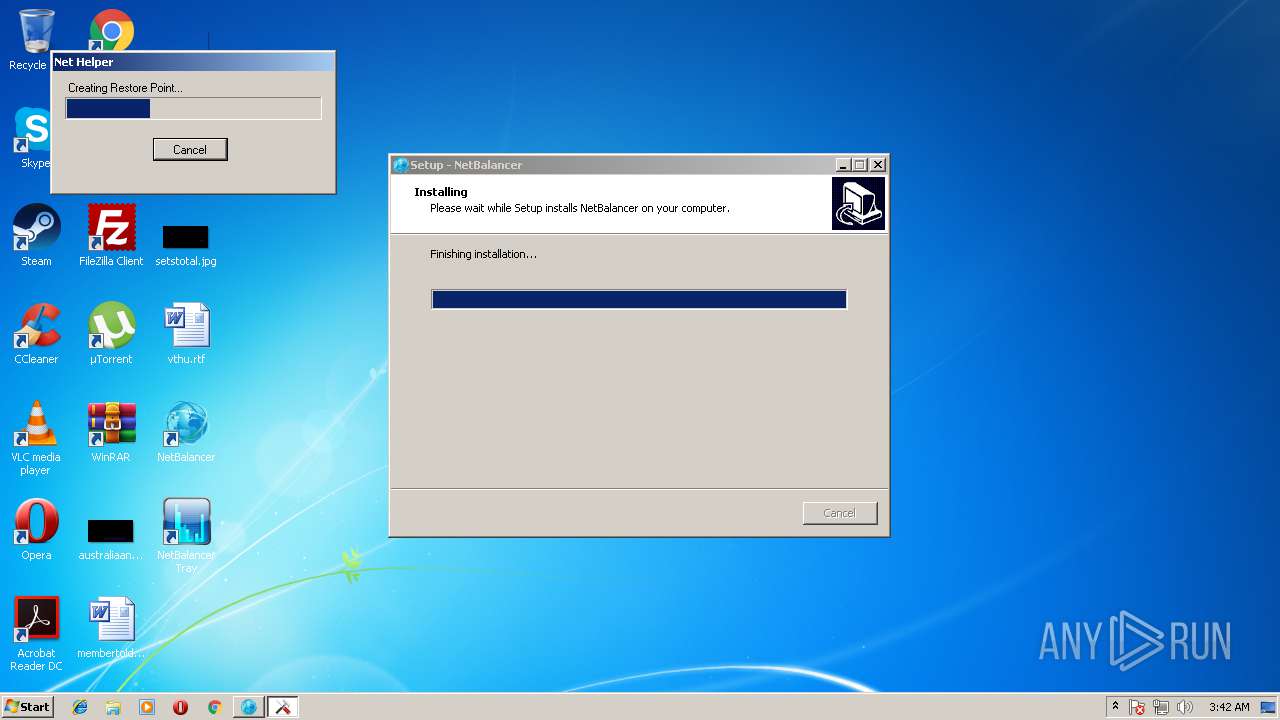Launch the Windows Media Player taskbar icon

point(147,707)
